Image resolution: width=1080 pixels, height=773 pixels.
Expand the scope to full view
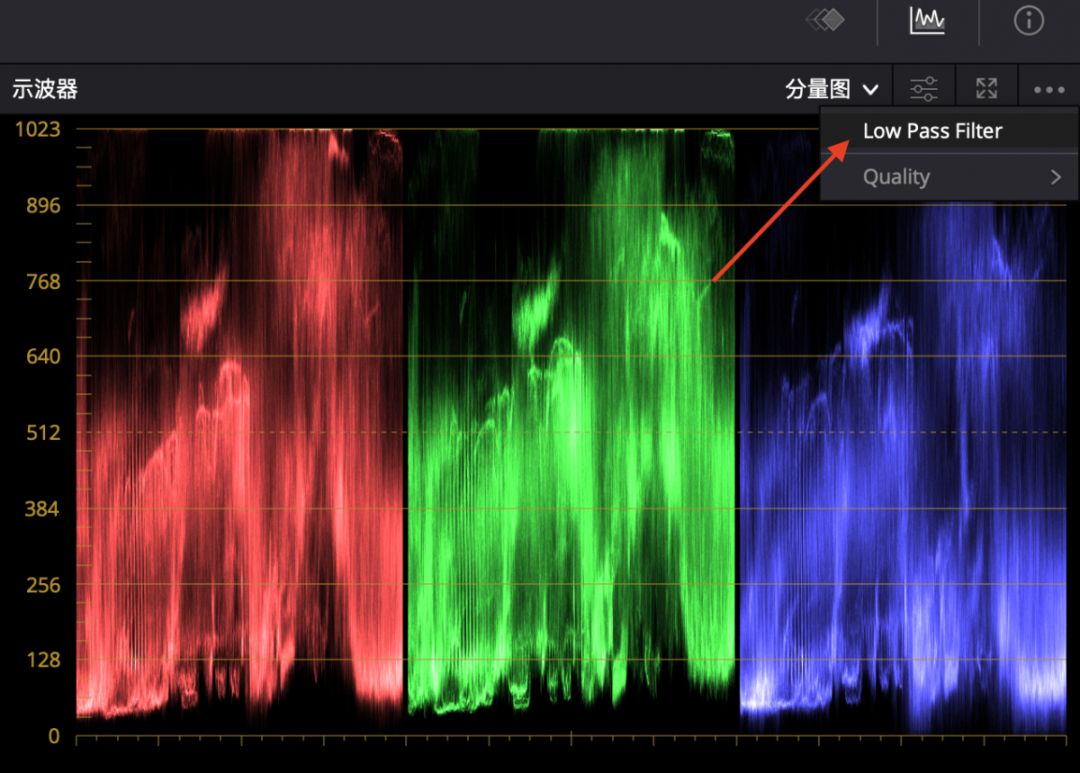point(986,89)
